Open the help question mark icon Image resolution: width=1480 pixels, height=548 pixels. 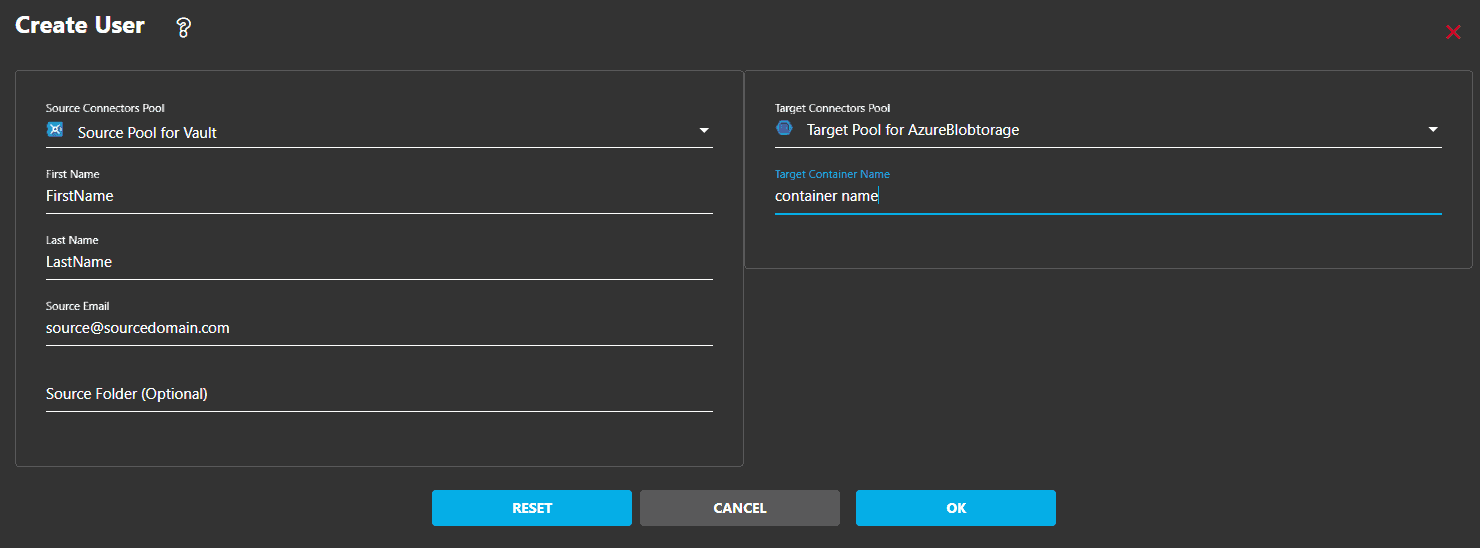pyautogui.click(x=183, y=28)
